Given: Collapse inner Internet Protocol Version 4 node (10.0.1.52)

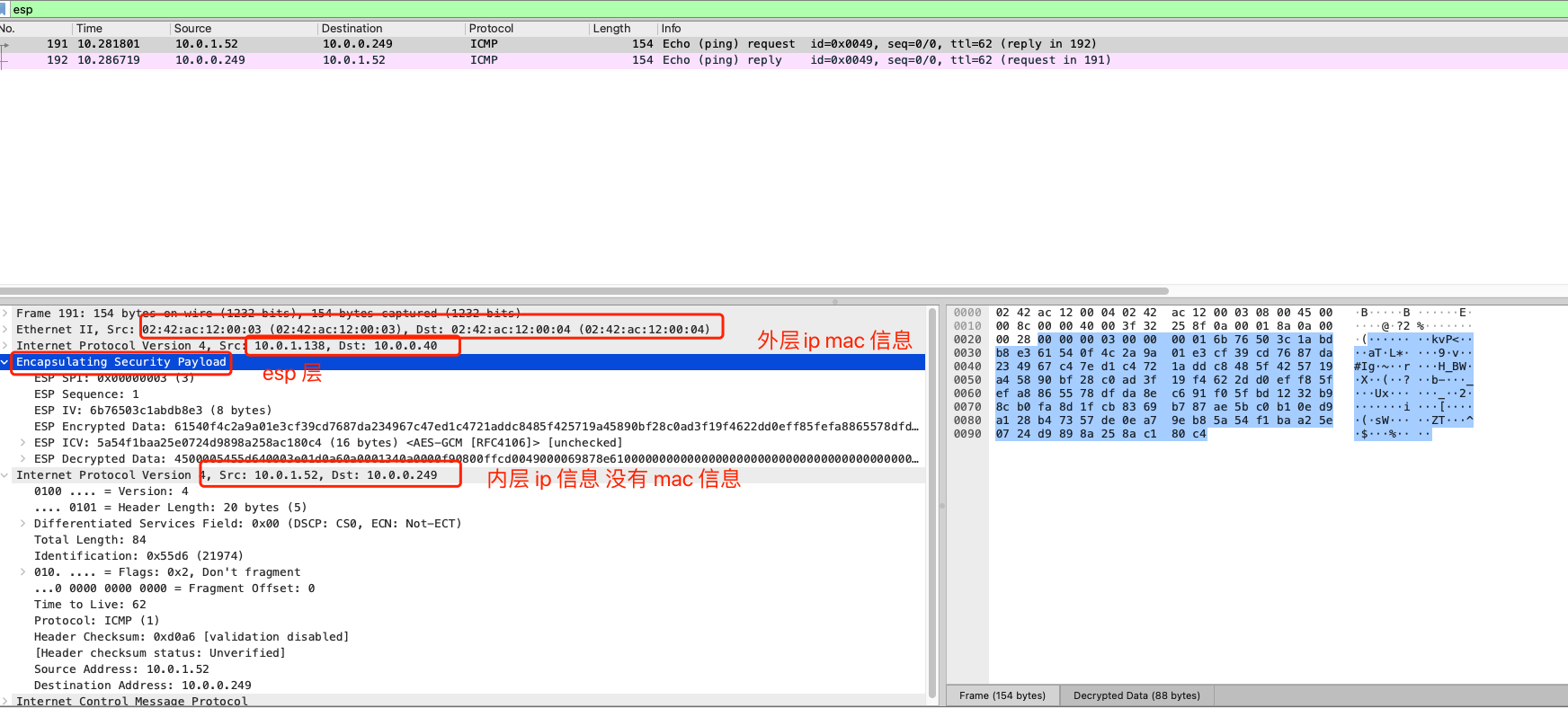Looking at the screenshot, I should (x=5, y=475).
